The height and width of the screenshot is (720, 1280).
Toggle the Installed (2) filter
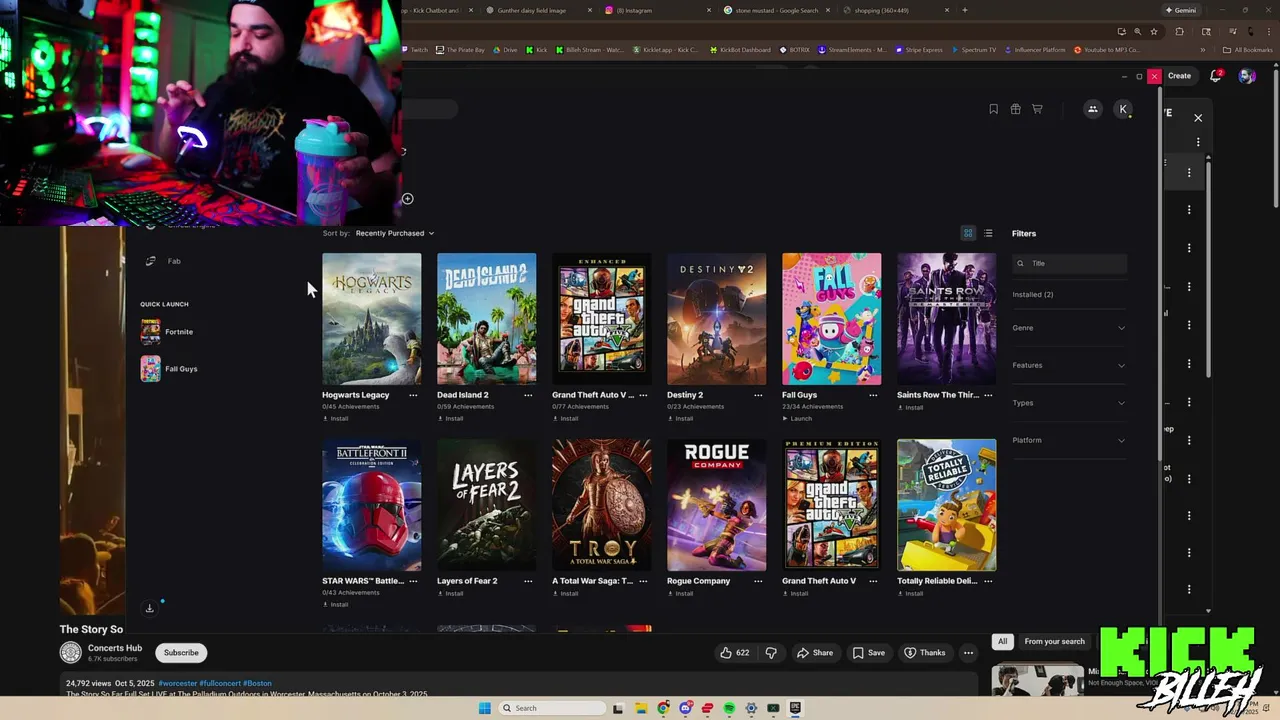[1033, 295]
